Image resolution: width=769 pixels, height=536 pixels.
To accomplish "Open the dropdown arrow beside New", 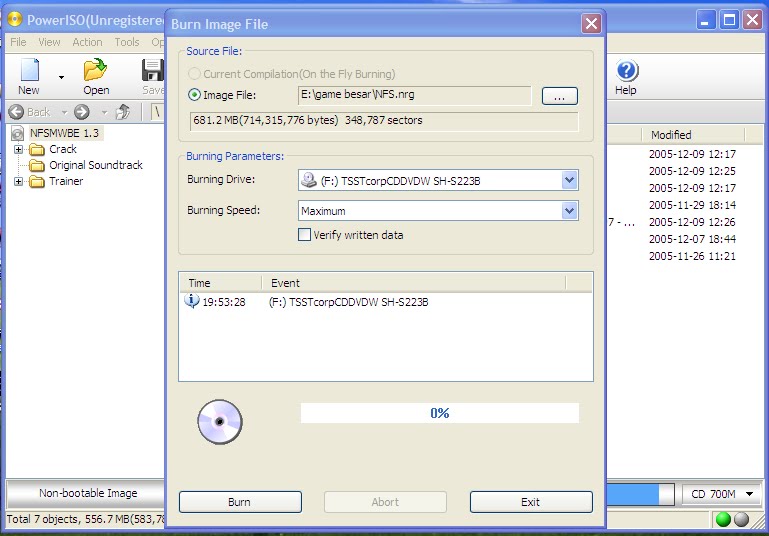I will point(61,77).
